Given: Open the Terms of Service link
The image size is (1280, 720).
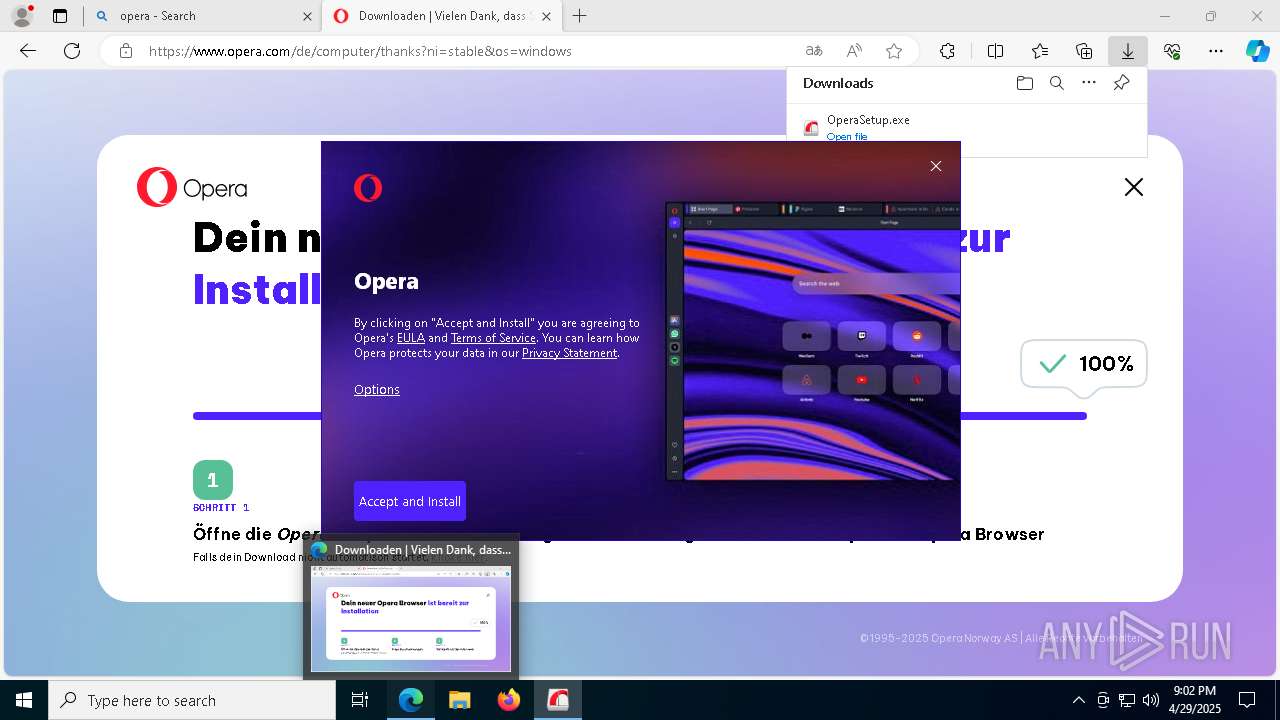Looking at the screenshot, I should [x=493, y=338].
